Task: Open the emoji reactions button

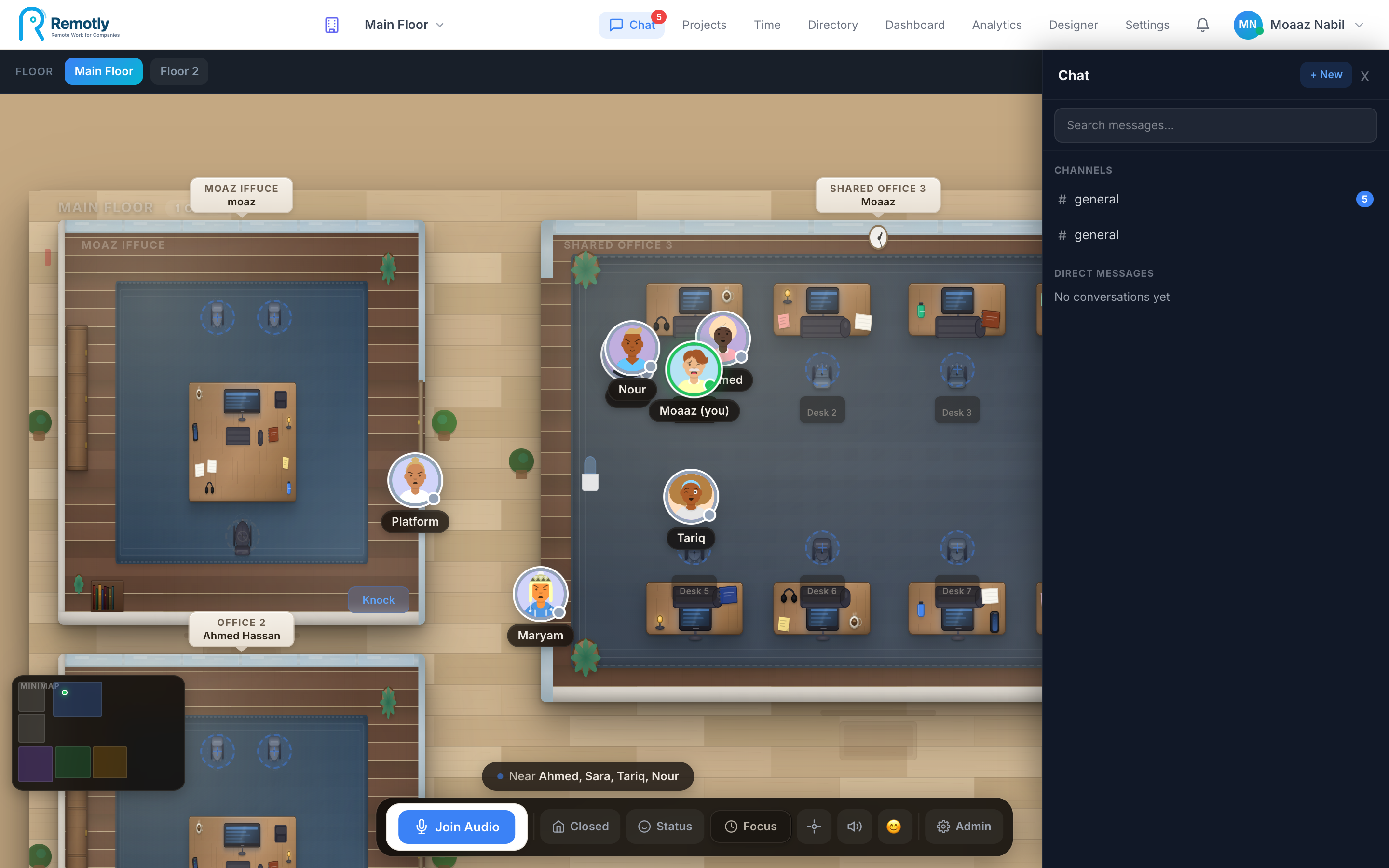Action: point(894,826)
